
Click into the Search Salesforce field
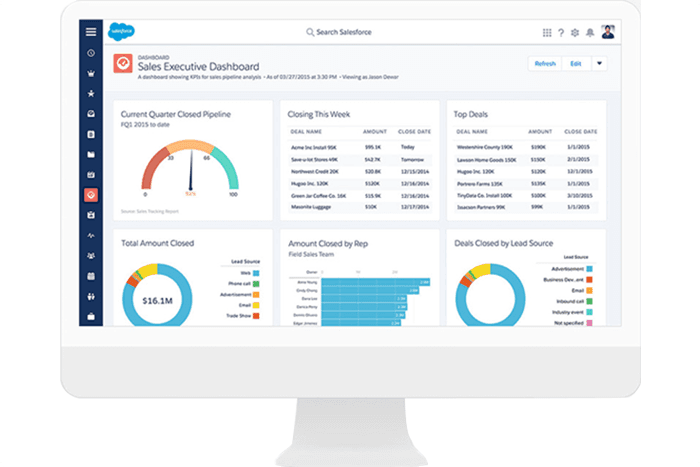339,32
